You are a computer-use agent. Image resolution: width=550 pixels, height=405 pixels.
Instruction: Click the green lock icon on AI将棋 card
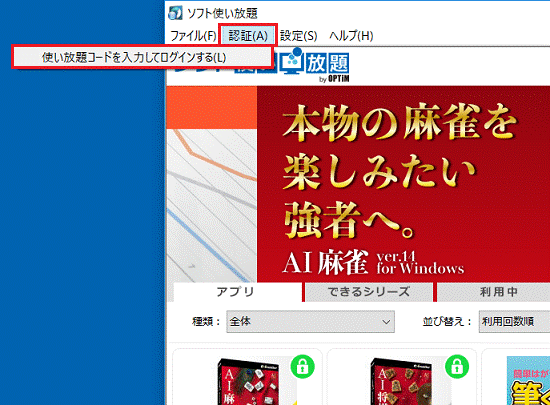pyautogui.click(x=457, y=366)
